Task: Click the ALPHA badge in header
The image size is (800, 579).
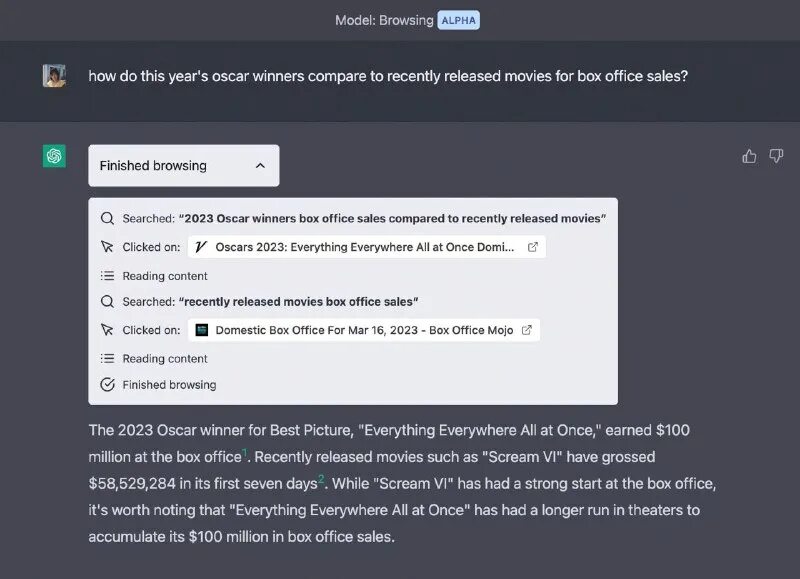Action: click(x=458, y=19)
